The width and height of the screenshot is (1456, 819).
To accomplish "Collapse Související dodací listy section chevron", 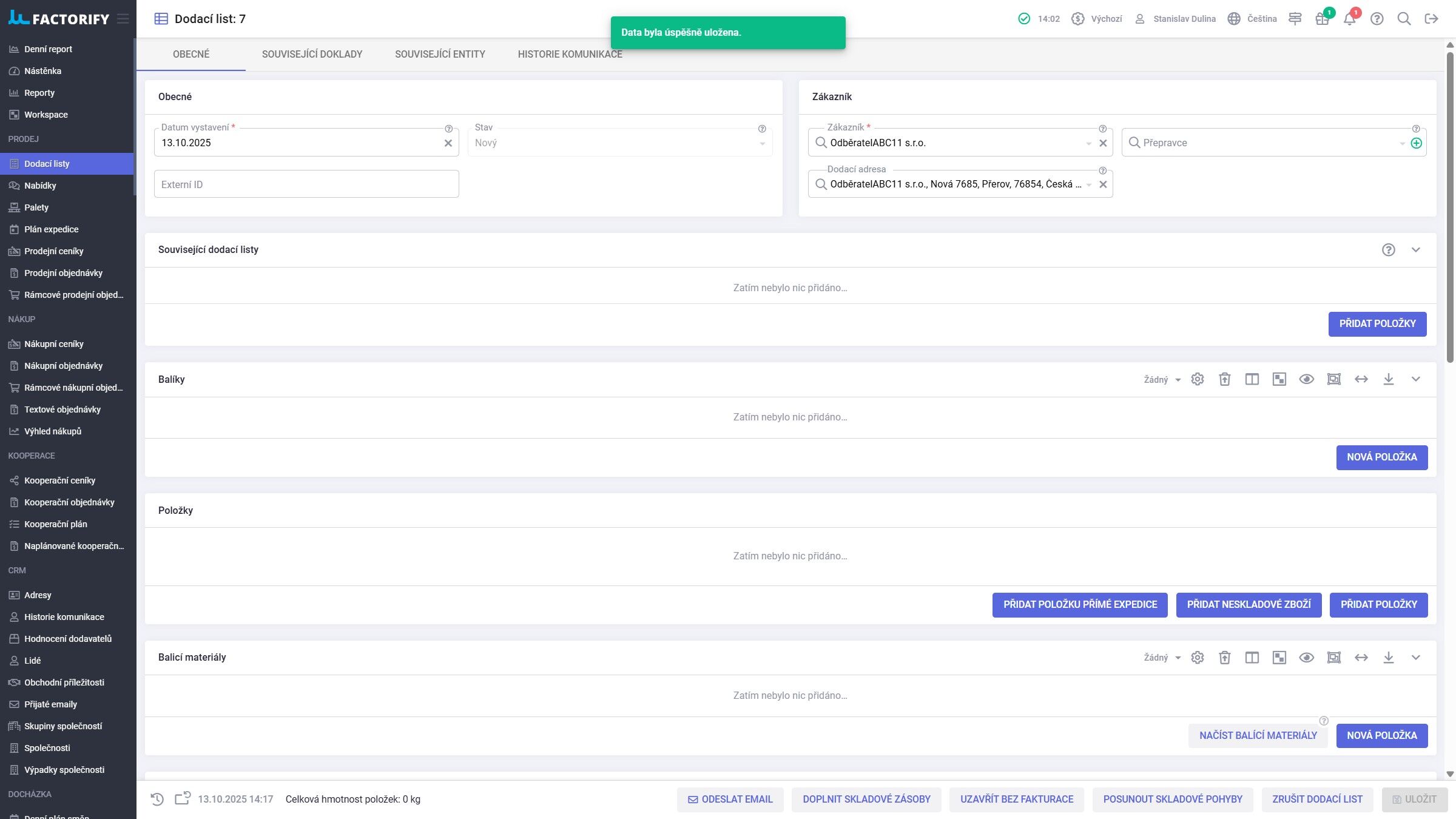I will 1415,250.
